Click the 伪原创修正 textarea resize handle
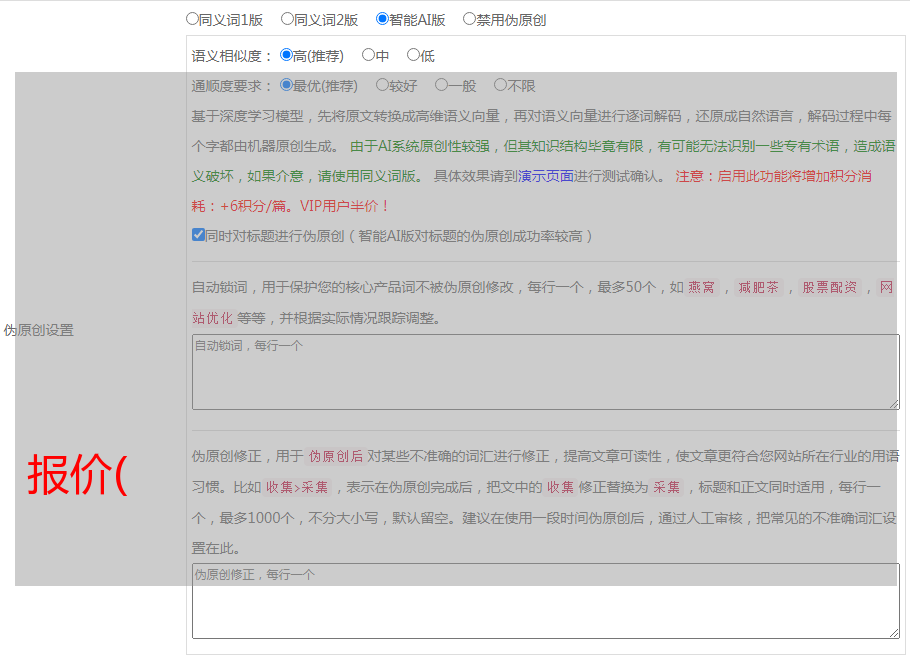 pyautogui.click(x=894, y=633)
